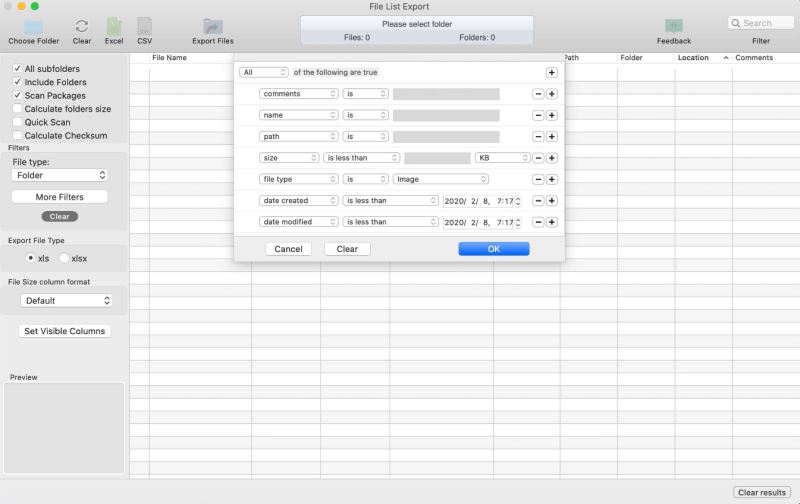
Task: Open date created 'is less than' dropdown
Action: tap(390, 201)
